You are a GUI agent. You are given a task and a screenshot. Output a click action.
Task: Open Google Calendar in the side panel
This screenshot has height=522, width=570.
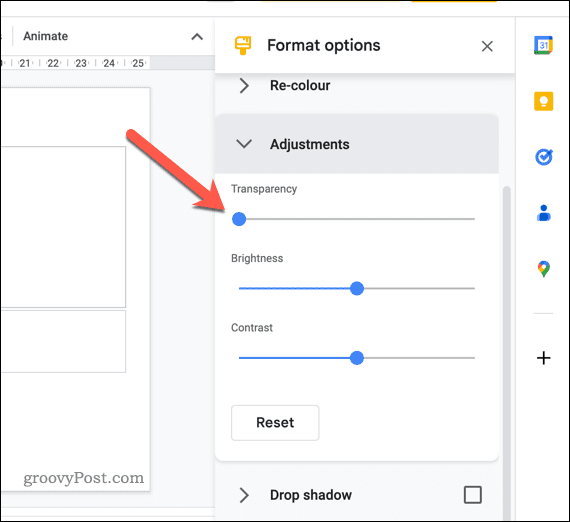[543, 45]
